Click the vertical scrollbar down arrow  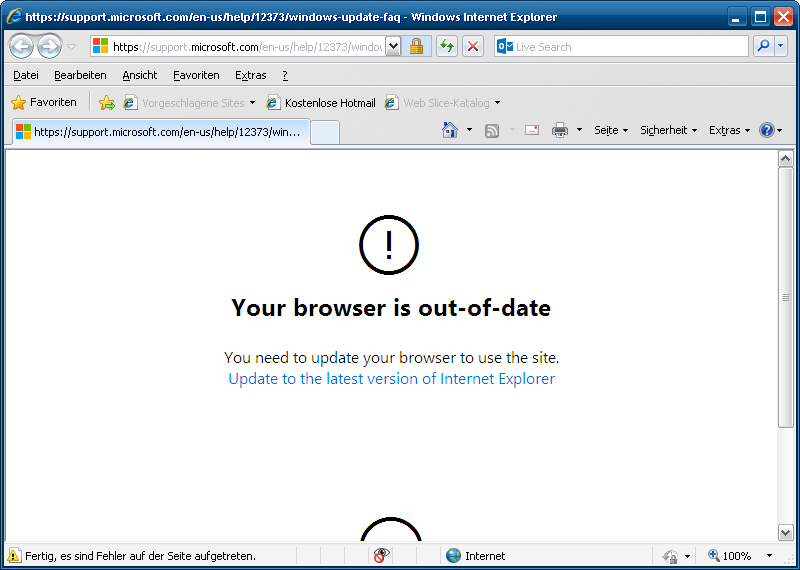[786, 532]
